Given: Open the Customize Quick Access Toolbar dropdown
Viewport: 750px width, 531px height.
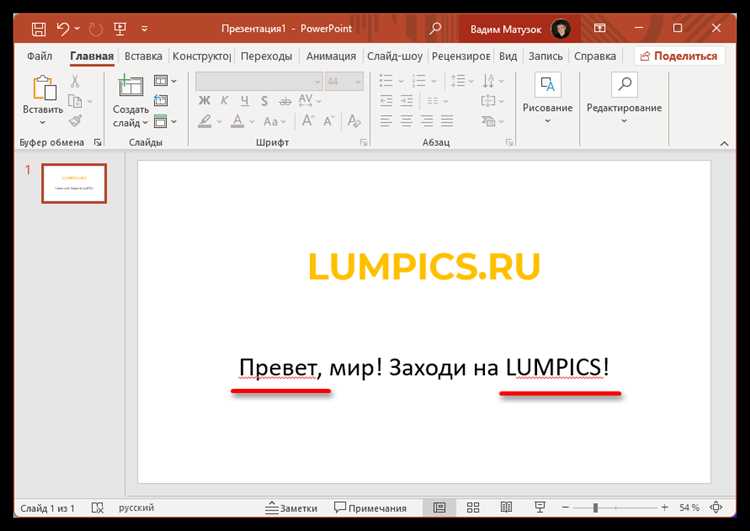Looking at the screenshot, I should (x=144, y=29).
